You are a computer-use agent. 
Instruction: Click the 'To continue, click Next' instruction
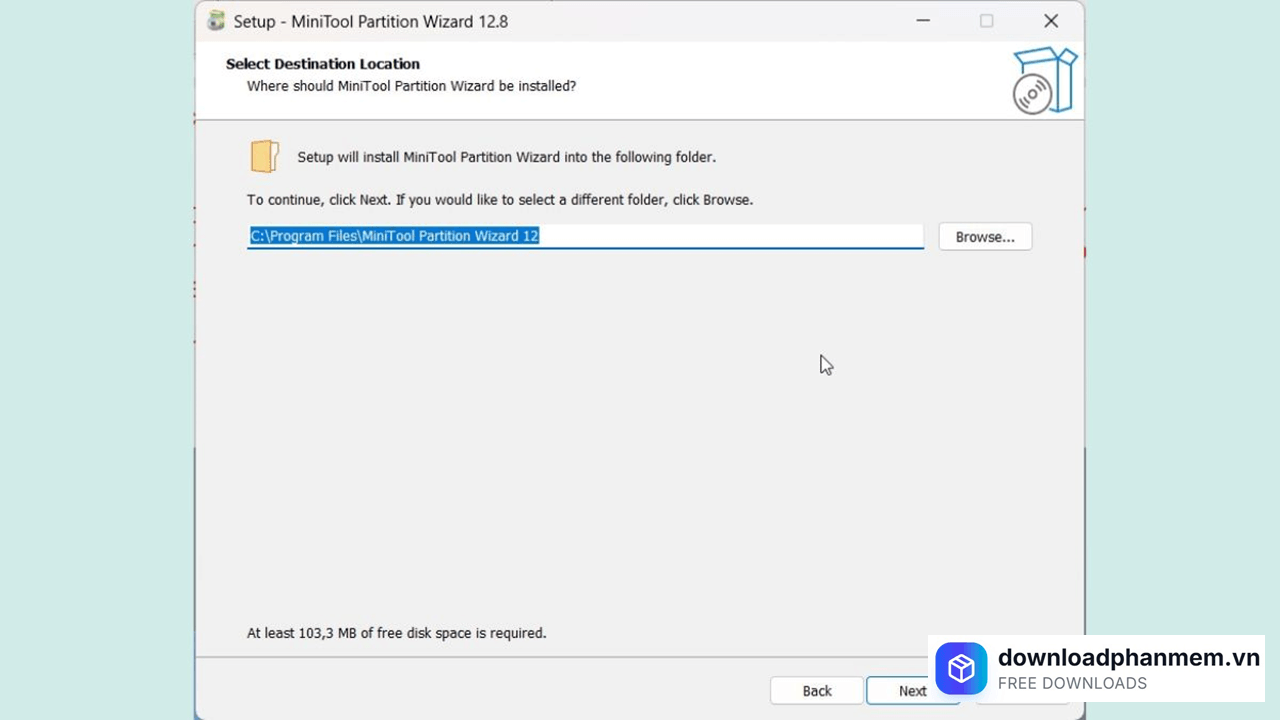coord(499,200)
